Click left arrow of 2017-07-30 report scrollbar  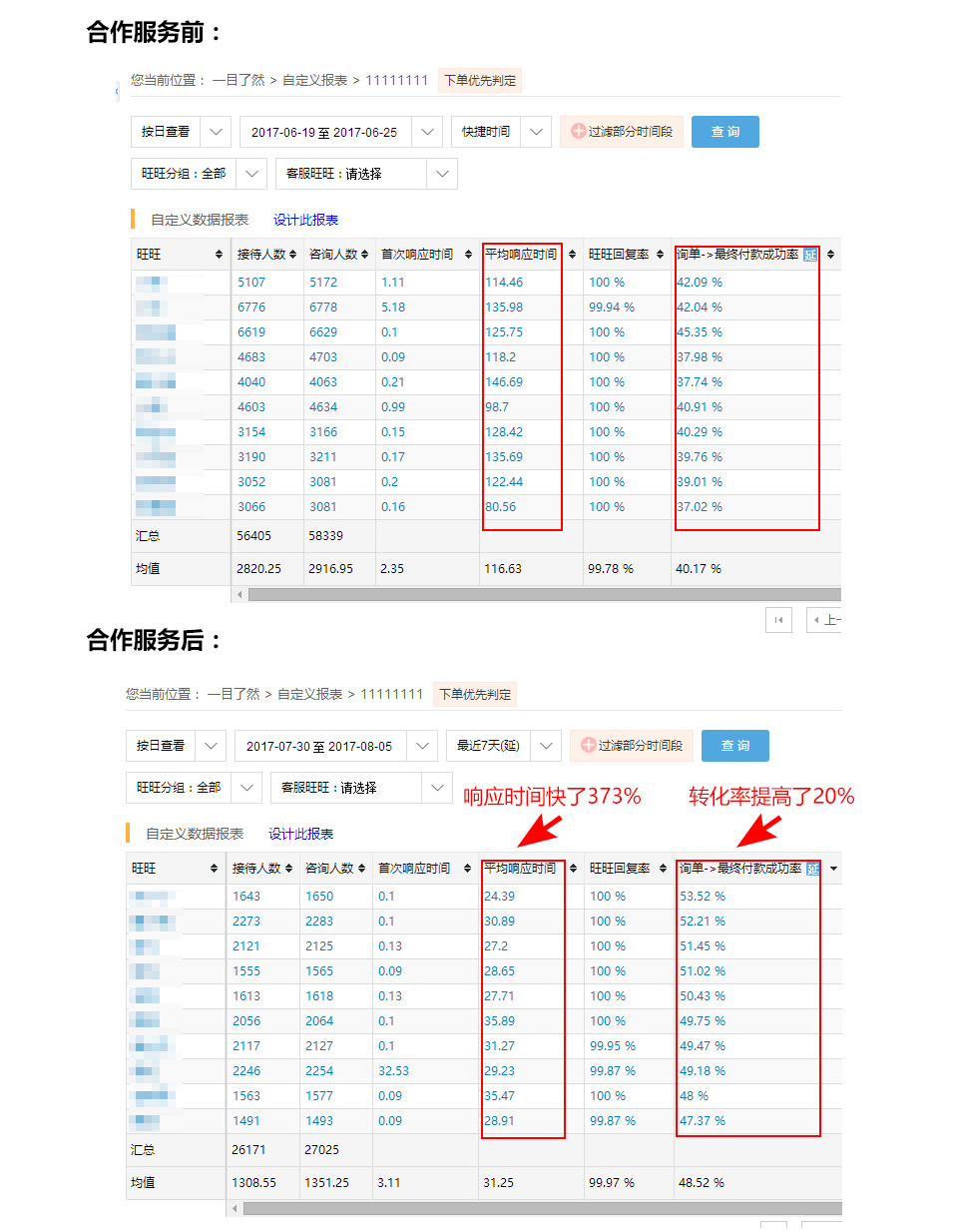[x=235, y=1208]
